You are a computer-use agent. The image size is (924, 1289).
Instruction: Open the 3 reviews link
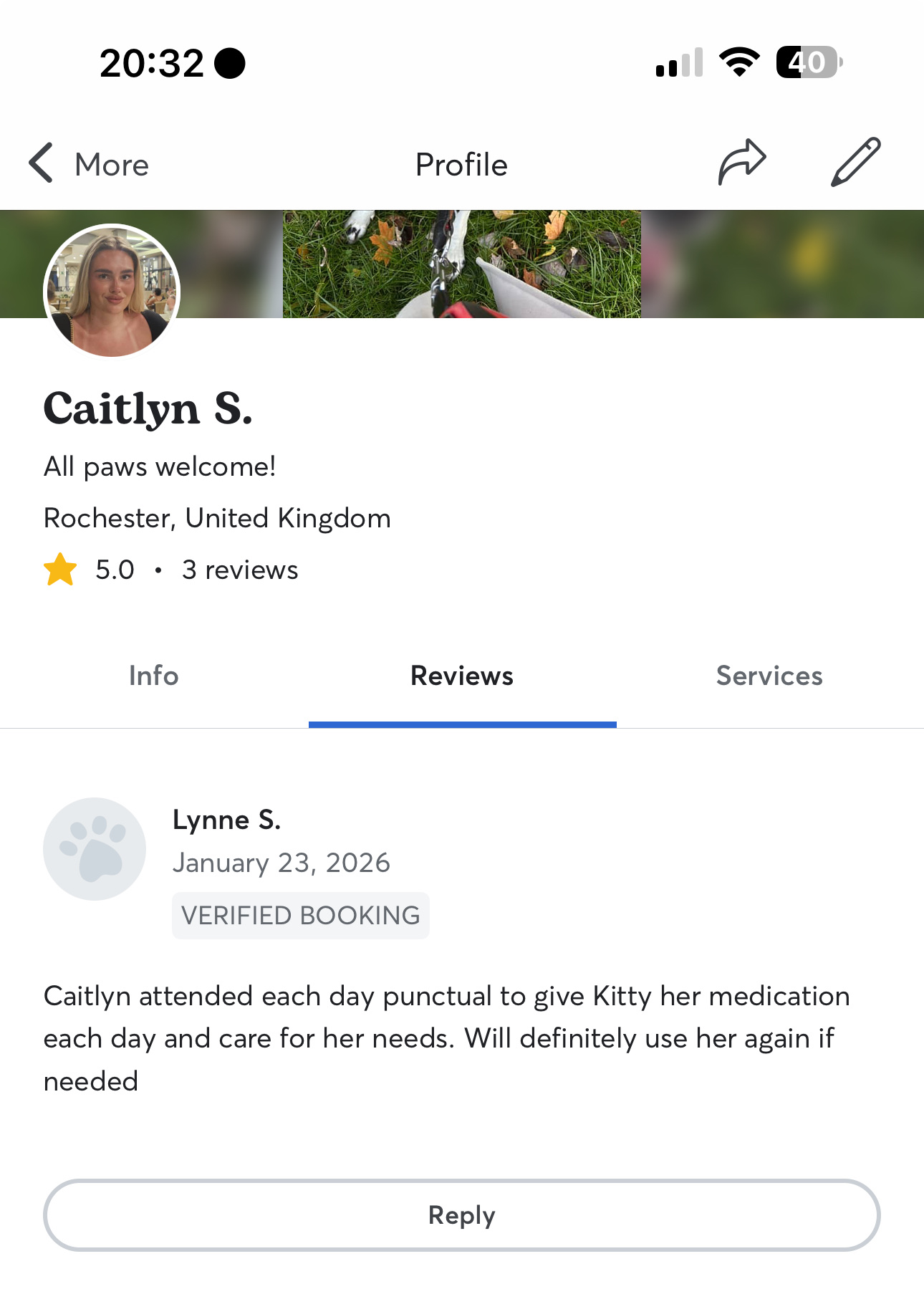(x=240, y=570)
